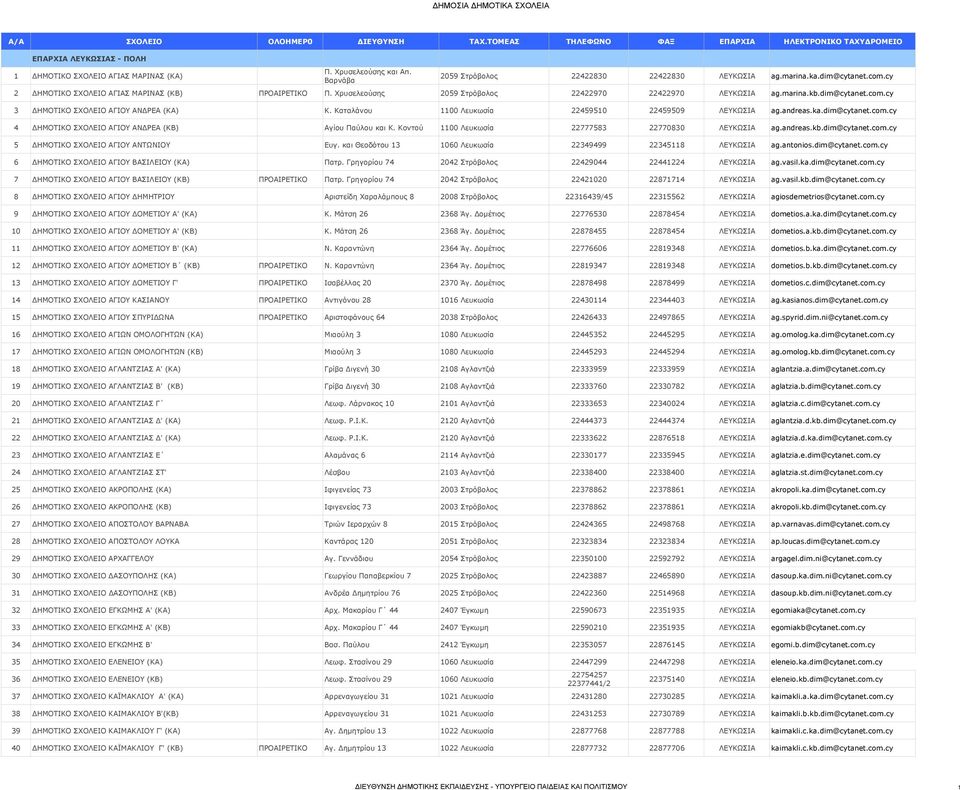Click address Ισαβέλλας 20
Image resolution: width=960 pixels, height=790 pixels.
[348, 283]
